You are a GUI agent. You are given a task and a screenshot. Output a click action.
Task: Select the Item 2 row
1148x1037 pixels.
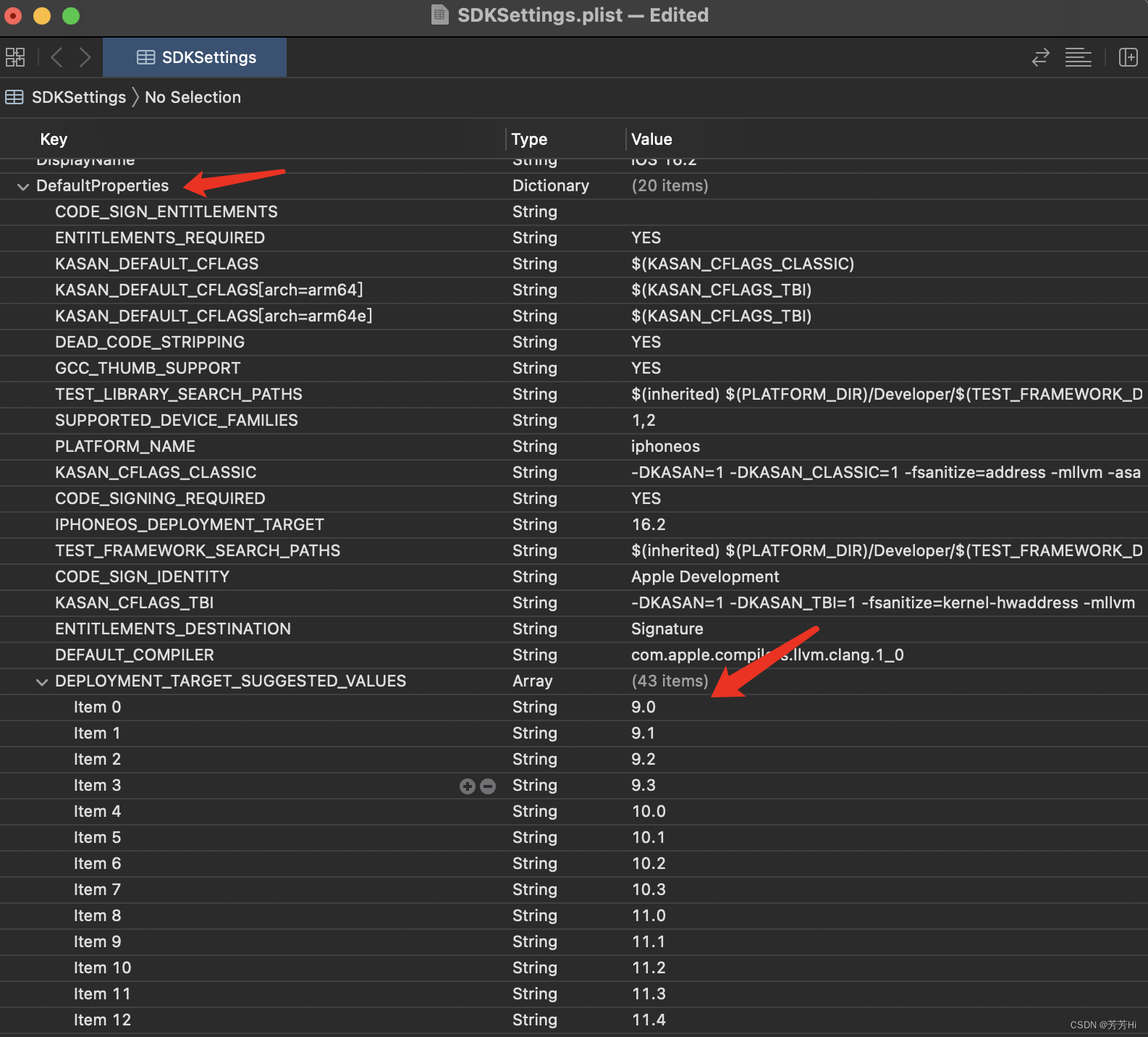[574, 759]
